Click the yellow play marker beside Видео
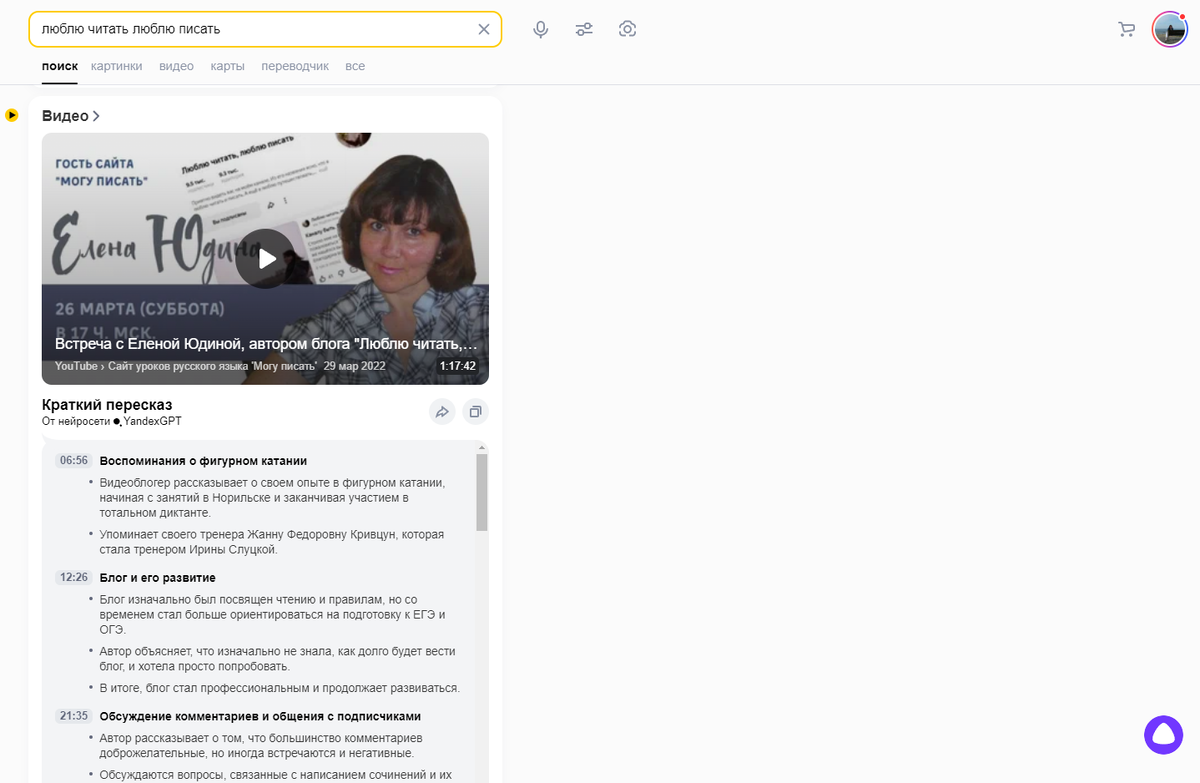 (x=12, y=115)
